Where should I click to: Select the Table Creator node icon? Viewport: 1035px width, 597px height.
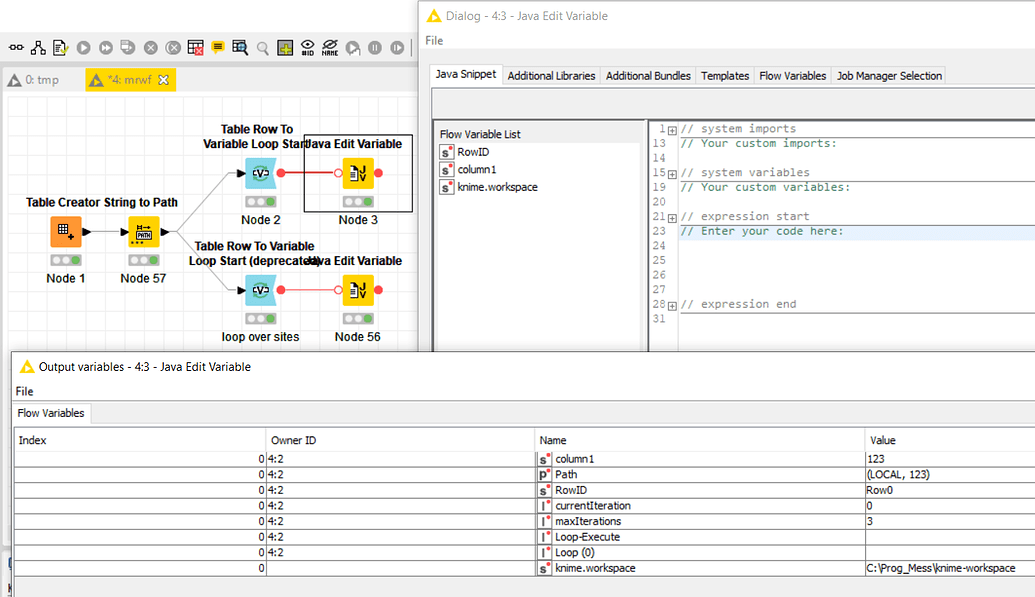pos(65,231)
